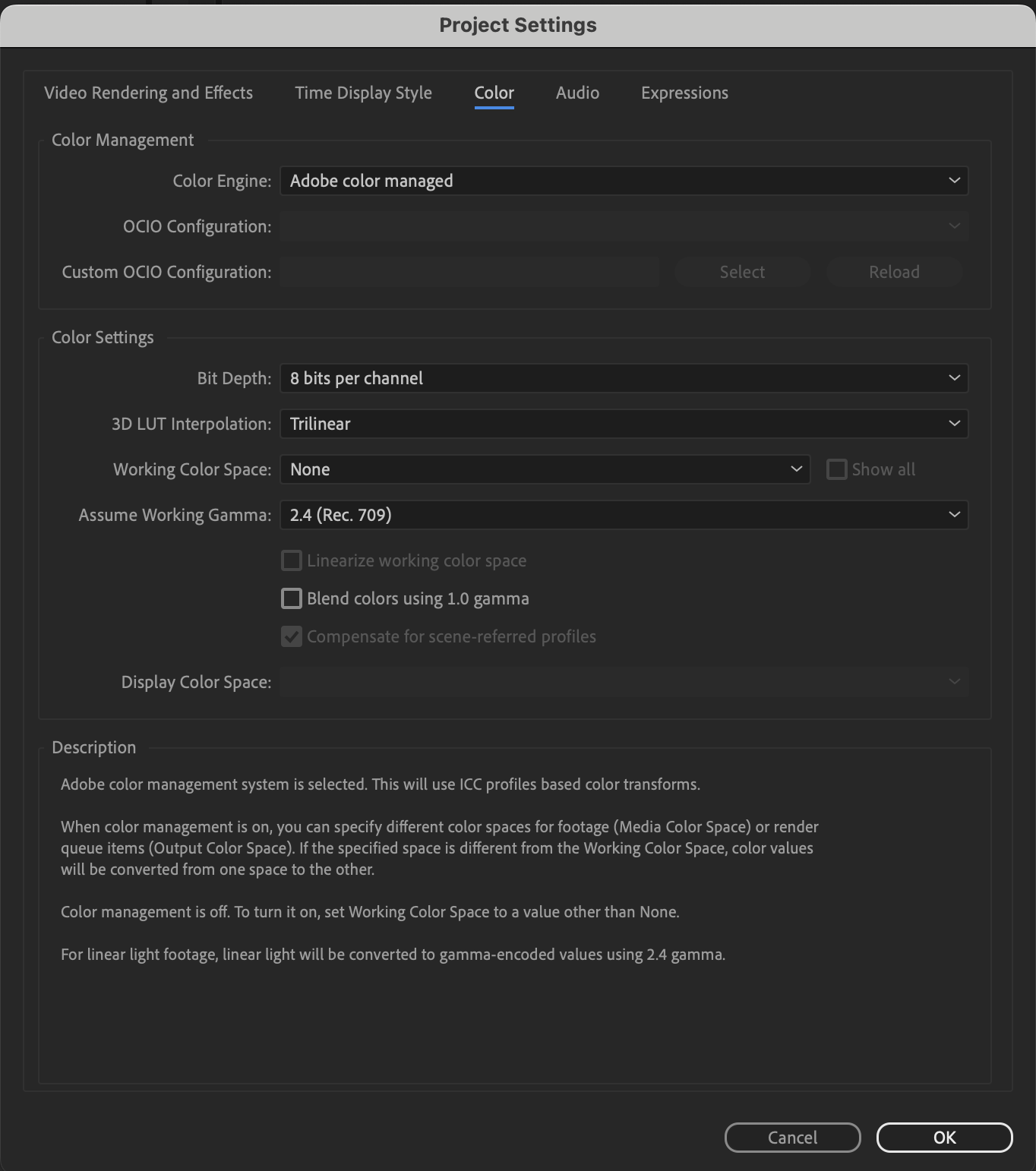This screenshot has width=1036, height=1171.
Task: Toggle Linearize working color space checkbox
Action: coord(292,560)
